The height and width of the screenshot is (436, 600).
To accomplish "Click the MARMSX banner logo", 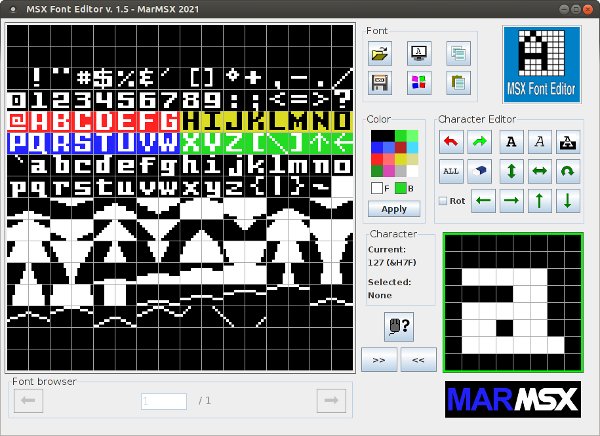I will tap(513, 399).
